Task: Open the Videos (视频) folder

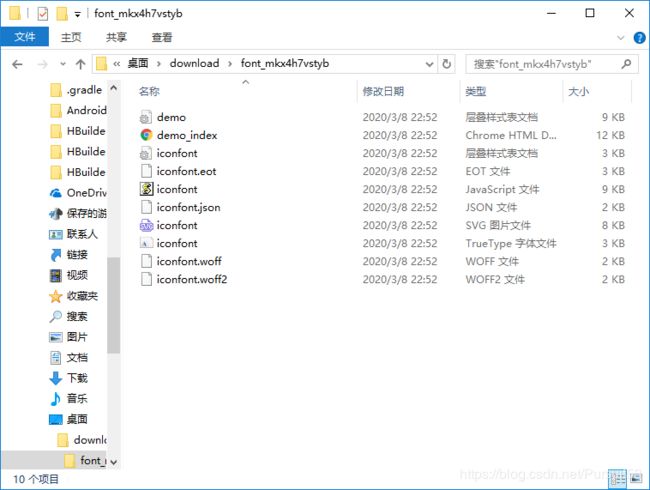Action: tap(68, 275)
